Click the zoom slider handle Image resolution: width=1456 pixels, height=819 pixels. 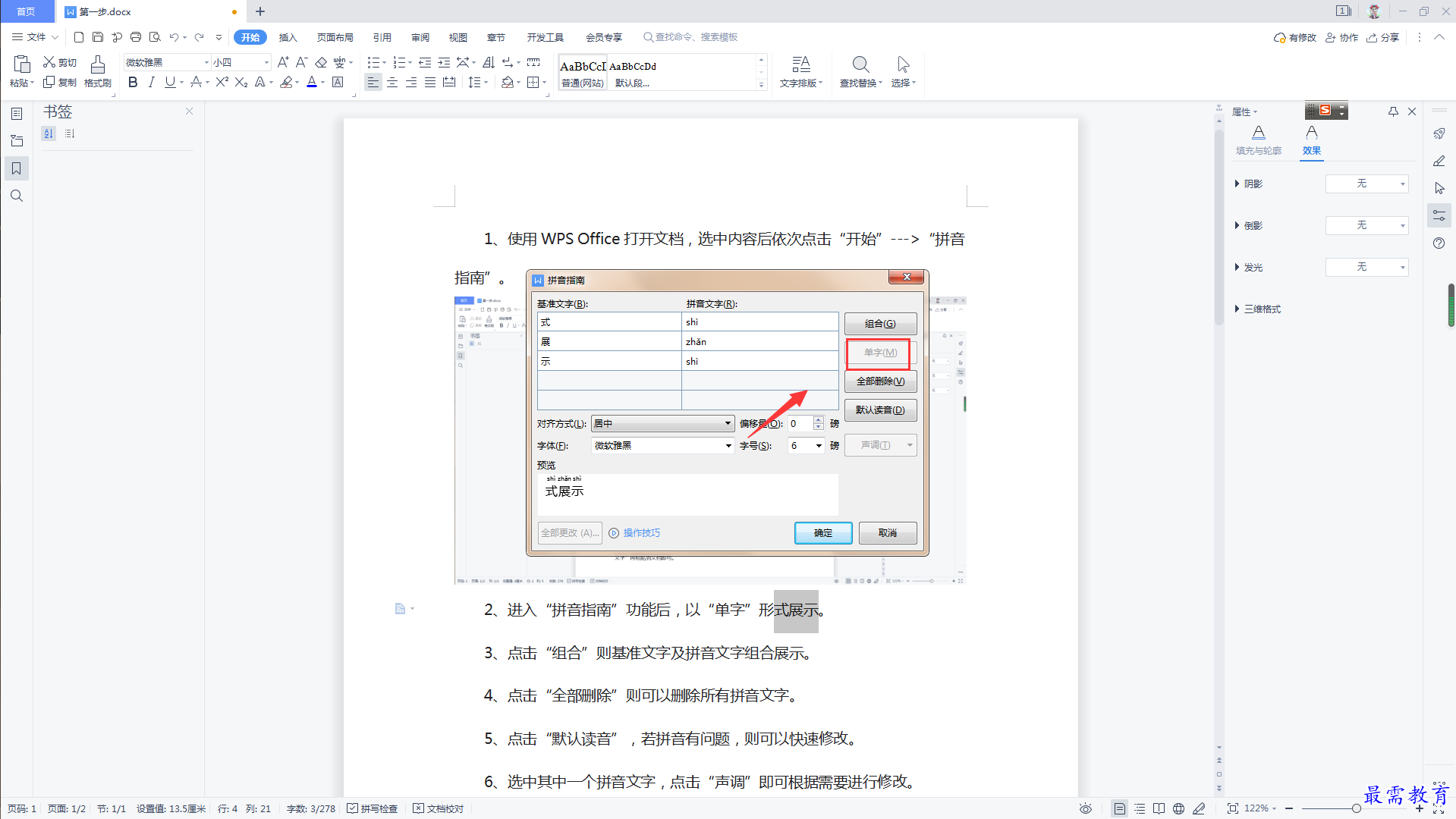[1356, 808]
